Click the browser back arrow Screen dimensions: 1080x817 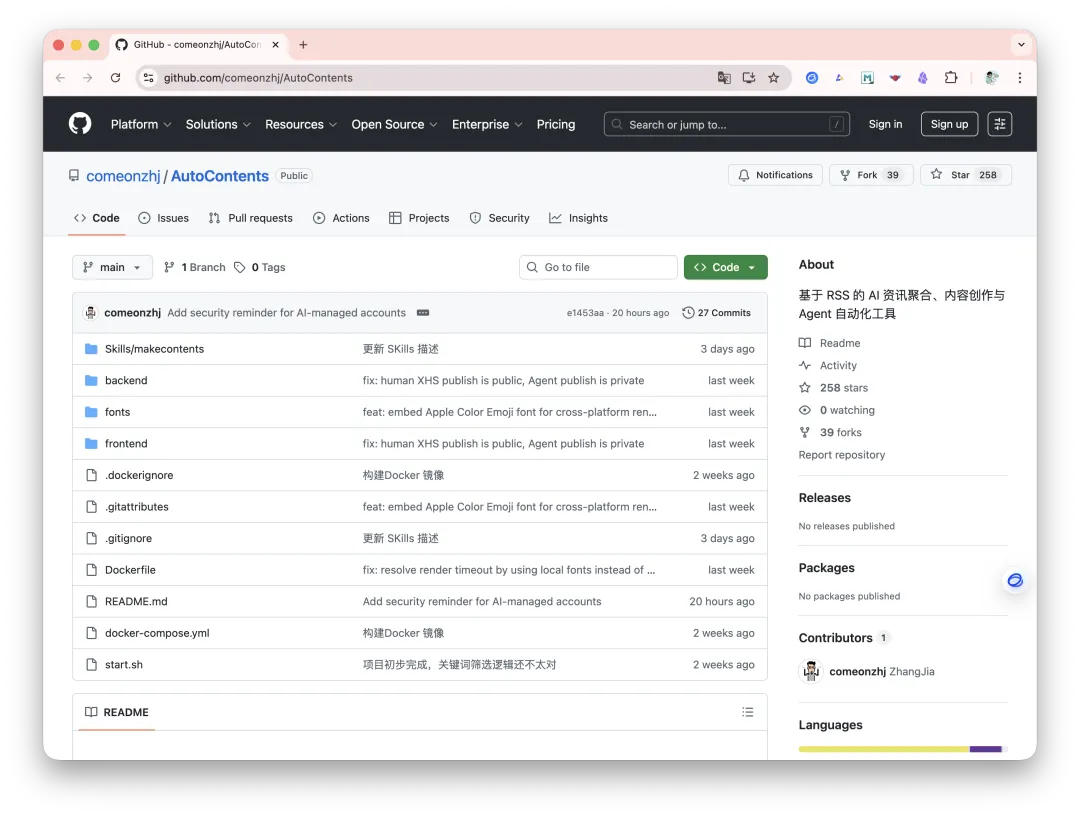(x=61, y=78)
